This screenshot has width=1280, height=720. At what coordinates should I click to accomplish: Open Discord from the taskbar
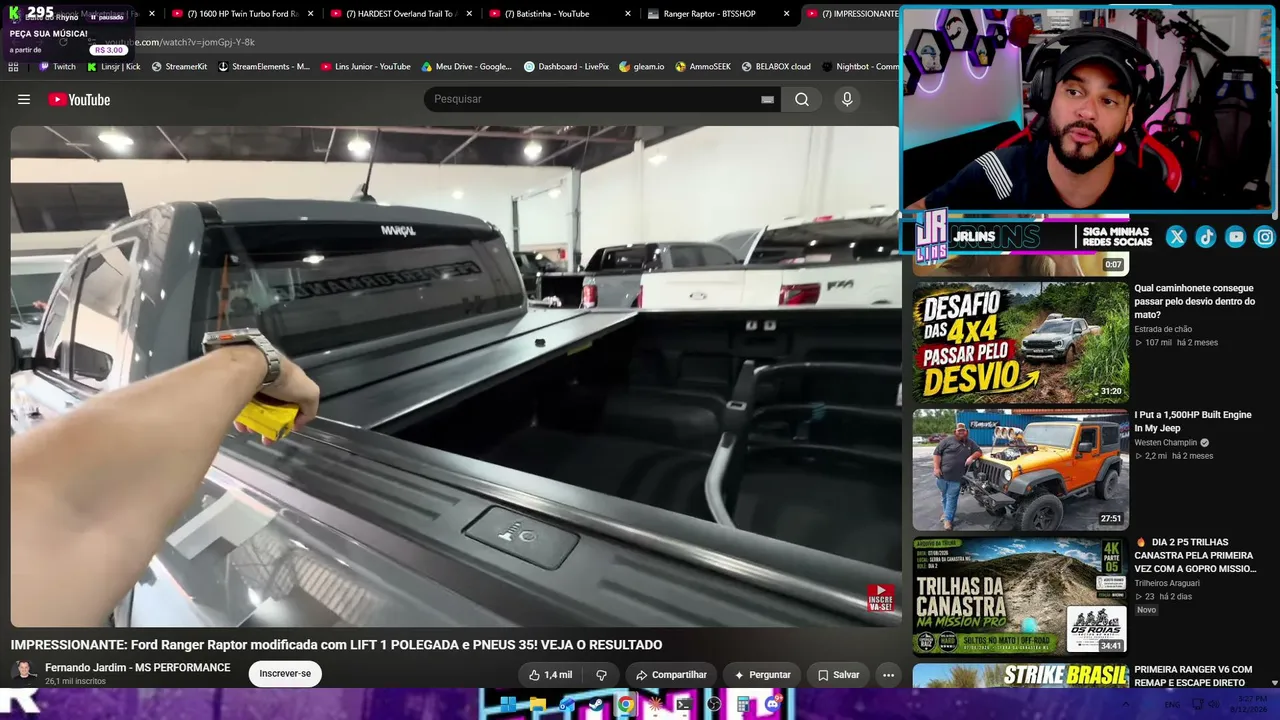772,704
